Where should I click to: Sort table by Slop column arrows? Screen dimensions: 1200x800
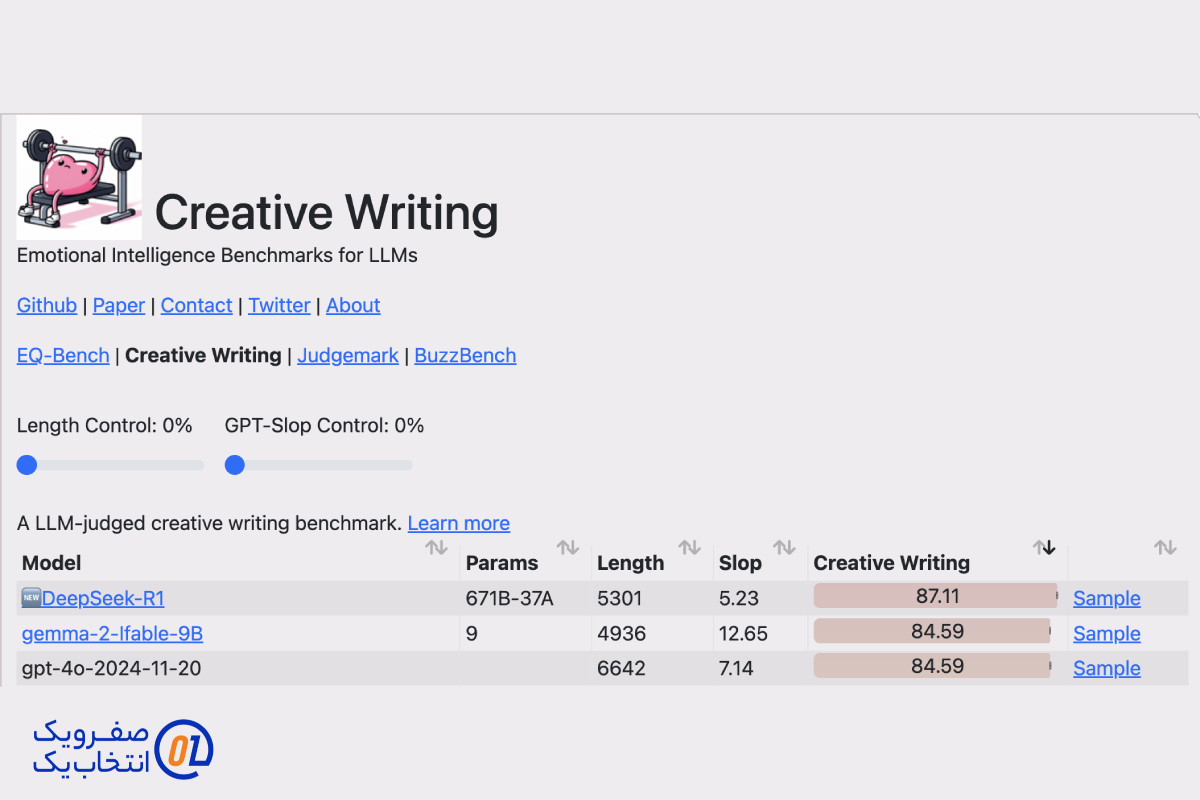click(785, 547)
